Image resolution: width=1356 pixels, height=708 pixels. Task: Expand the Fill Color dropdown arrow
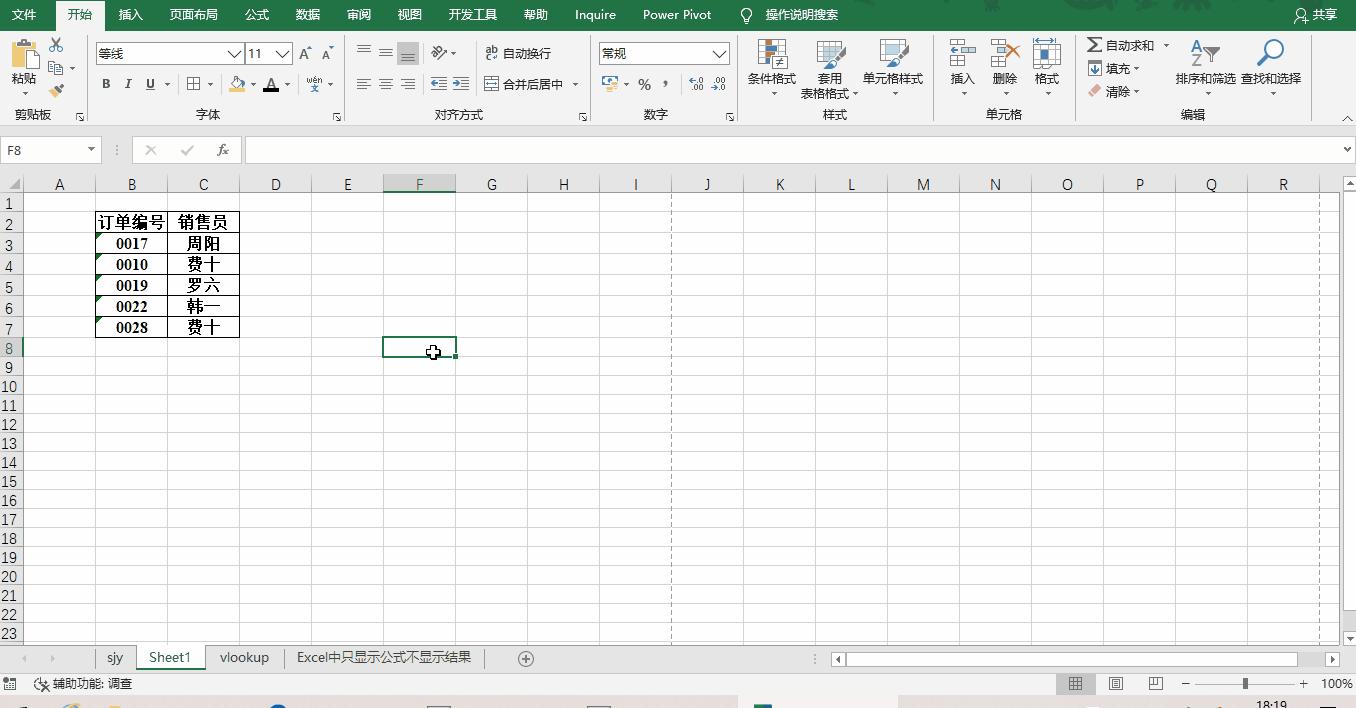(x=252, y=86)
